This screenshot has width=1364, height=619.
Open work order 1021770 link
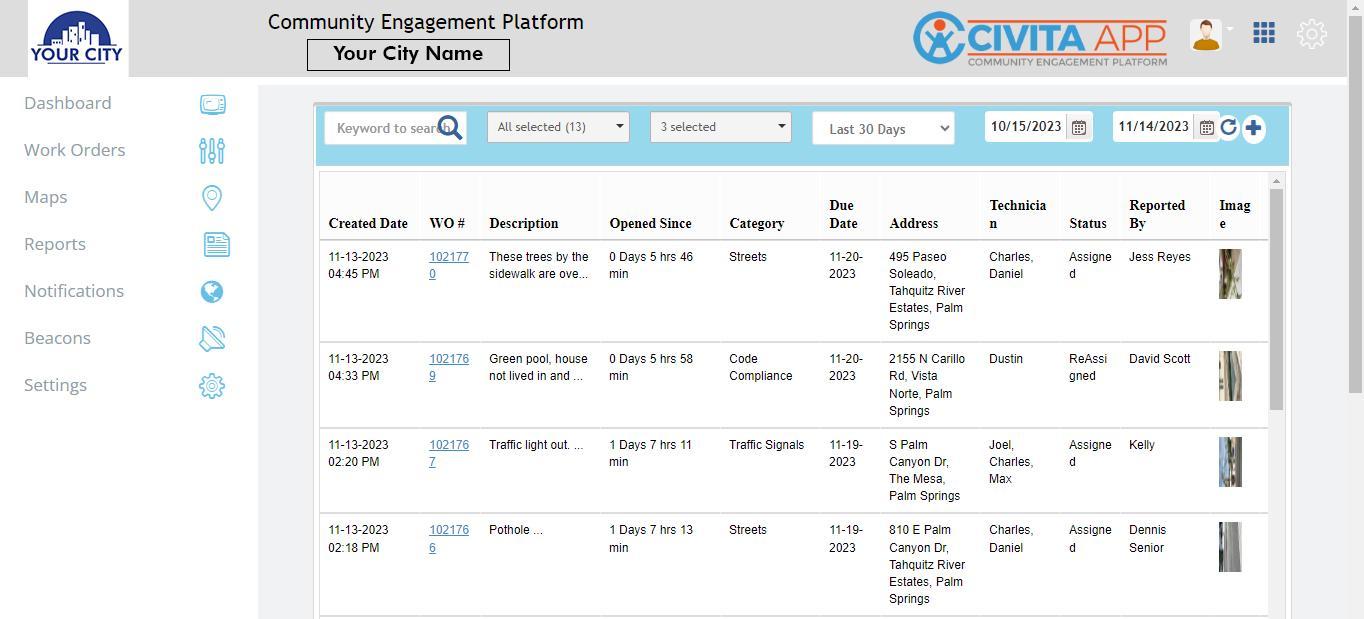point(448,265)
